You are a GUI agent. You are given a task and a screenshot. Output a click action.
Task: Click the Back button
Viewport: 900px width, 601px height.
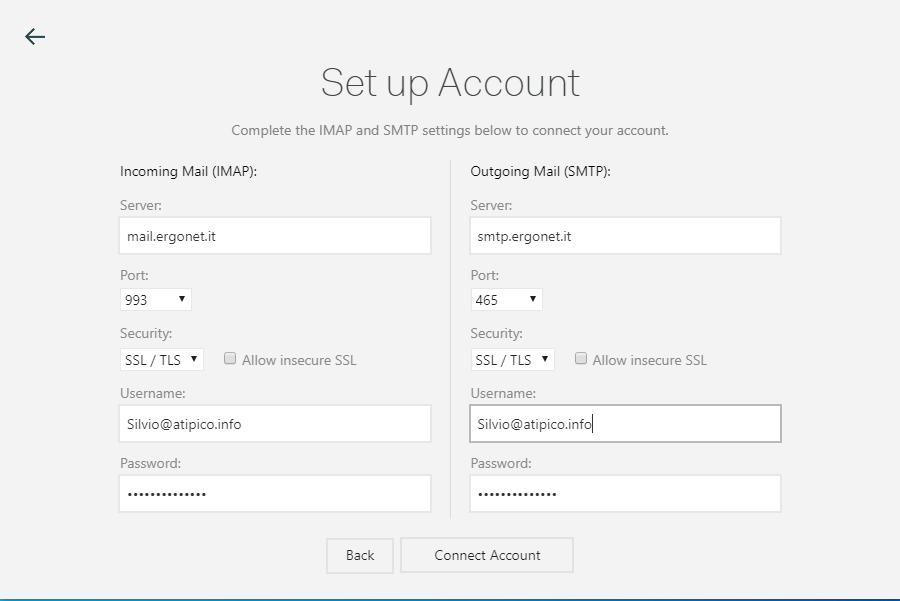click(360, 555)
